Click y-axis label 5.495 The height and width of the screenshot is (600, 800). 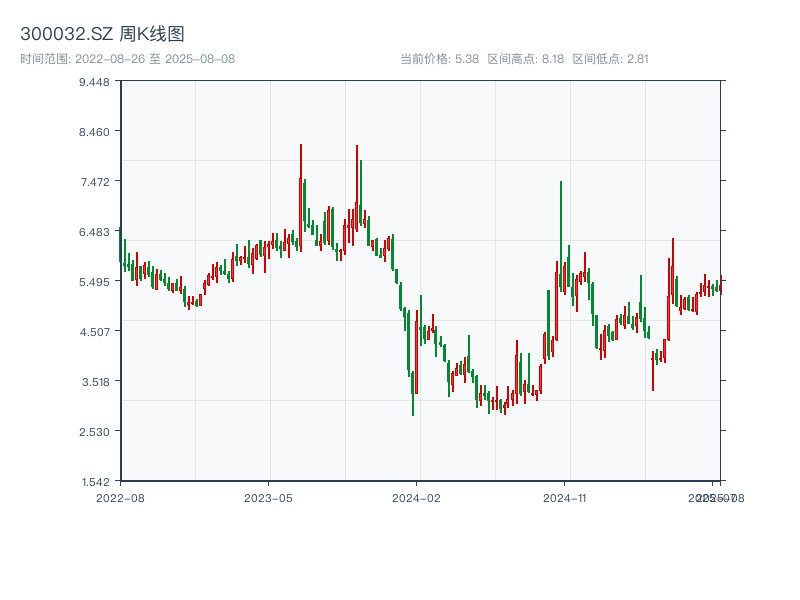(x=94, y=282)
